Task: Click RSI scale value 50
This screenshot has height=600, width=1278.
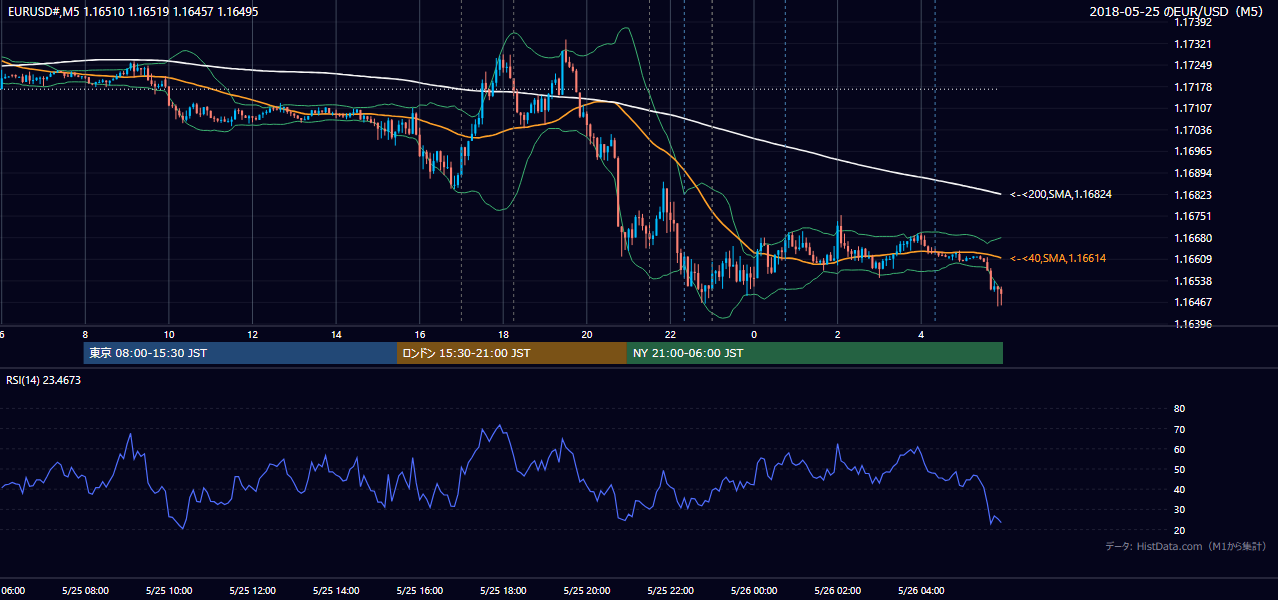Action: coord(1179,469)
